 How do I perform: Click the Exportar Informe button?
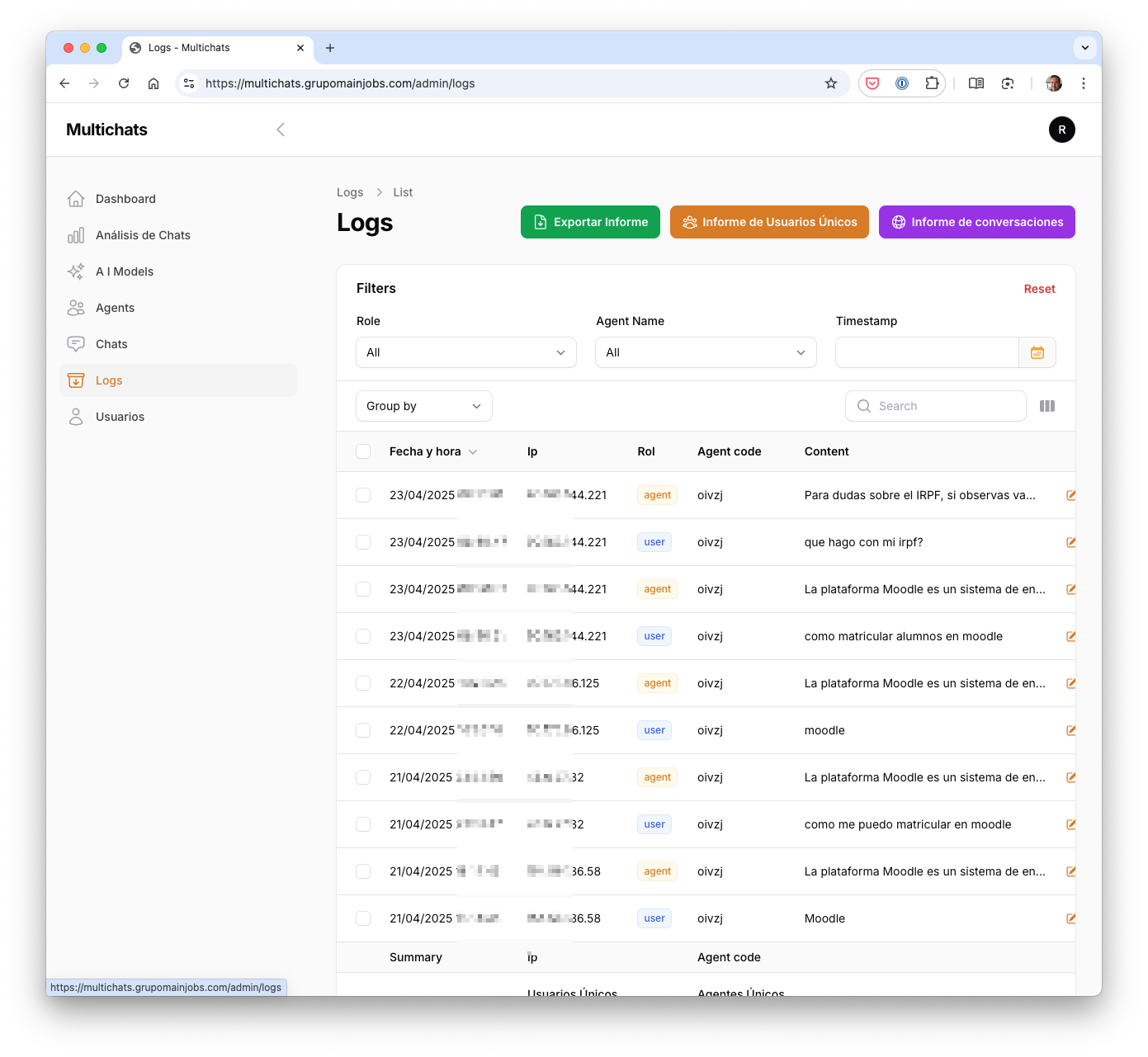[x=590, y=222]
